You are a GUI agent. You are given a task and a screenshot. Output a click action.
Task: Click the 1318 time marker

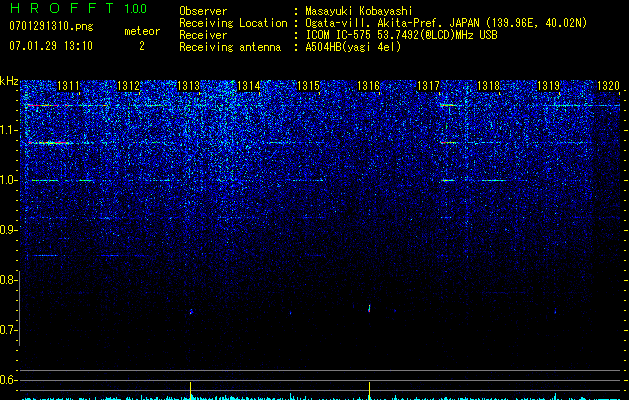(489, 86)
